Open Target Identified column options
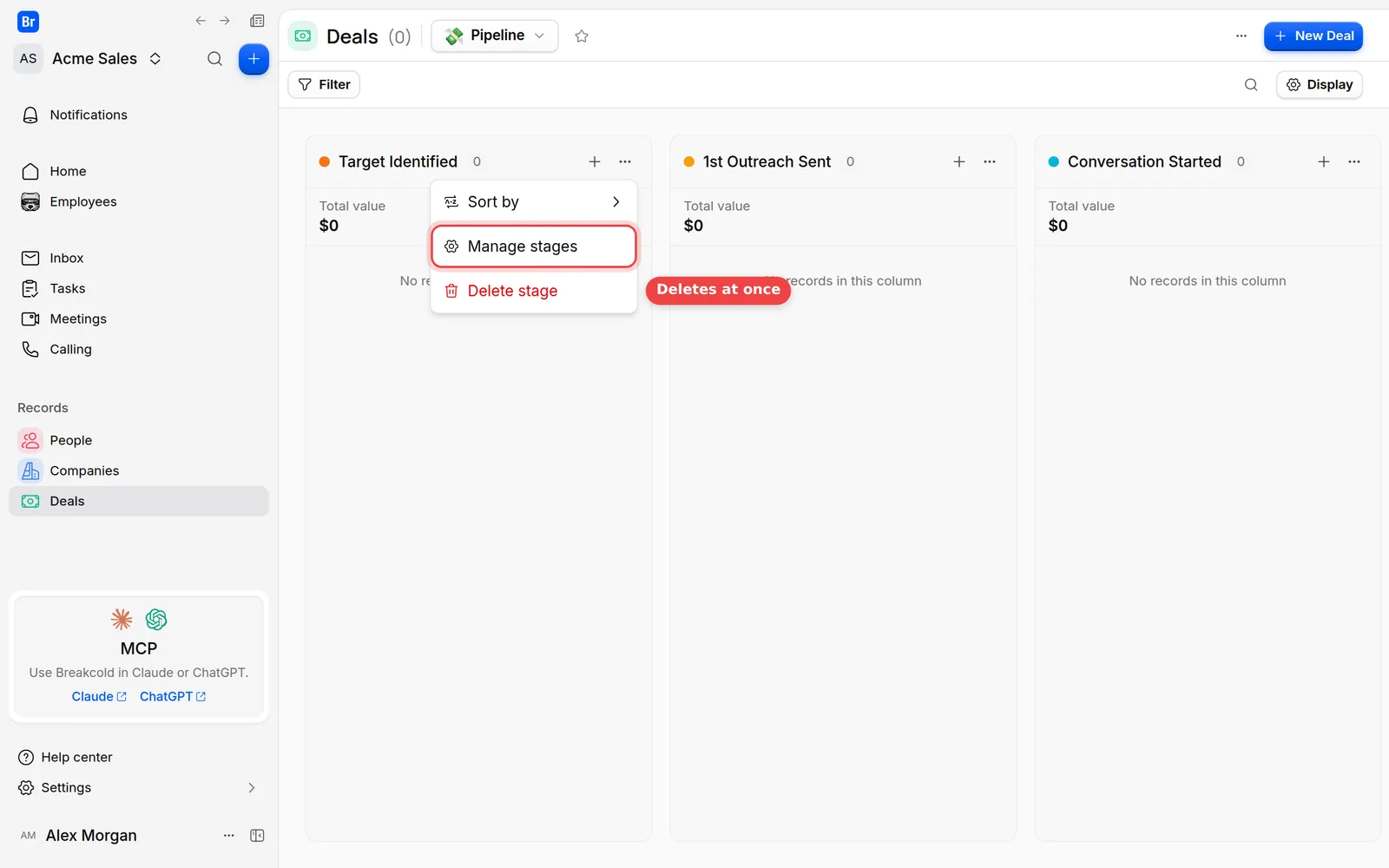1389x868 pixels. [625, 161]
